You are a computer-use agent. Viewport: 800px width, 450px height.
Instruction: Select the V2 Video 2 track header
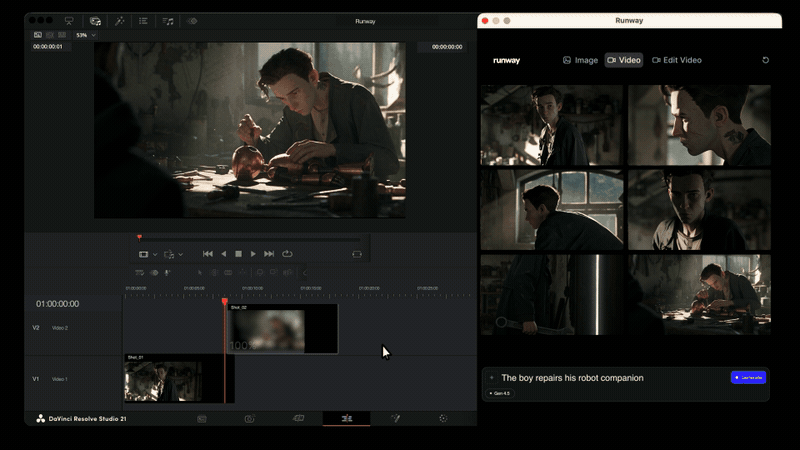[x=74, y=328]
